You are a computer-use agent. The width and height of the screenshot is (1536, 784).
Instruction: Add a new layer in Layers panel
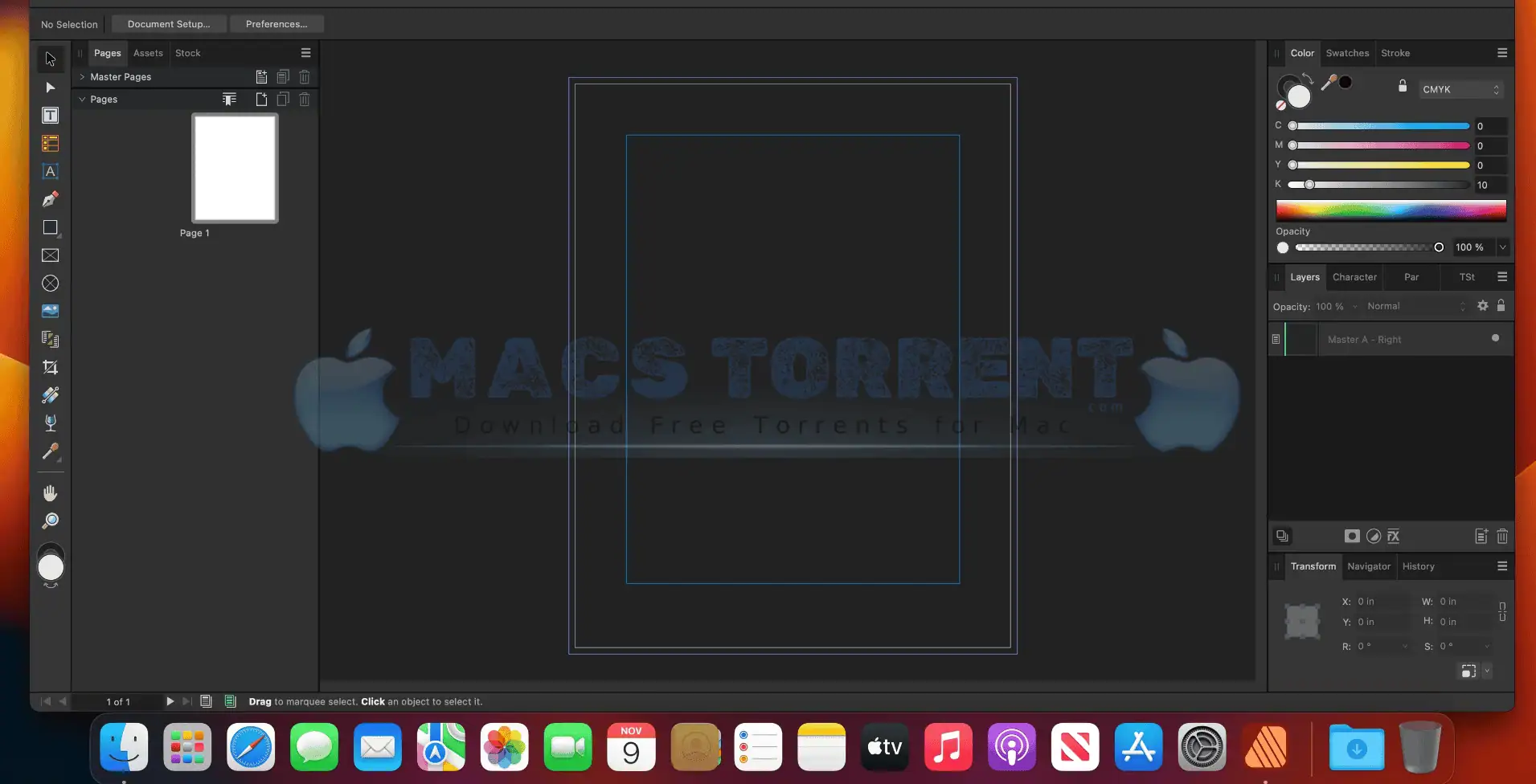pyautogui.click(x=1481, y=537)
